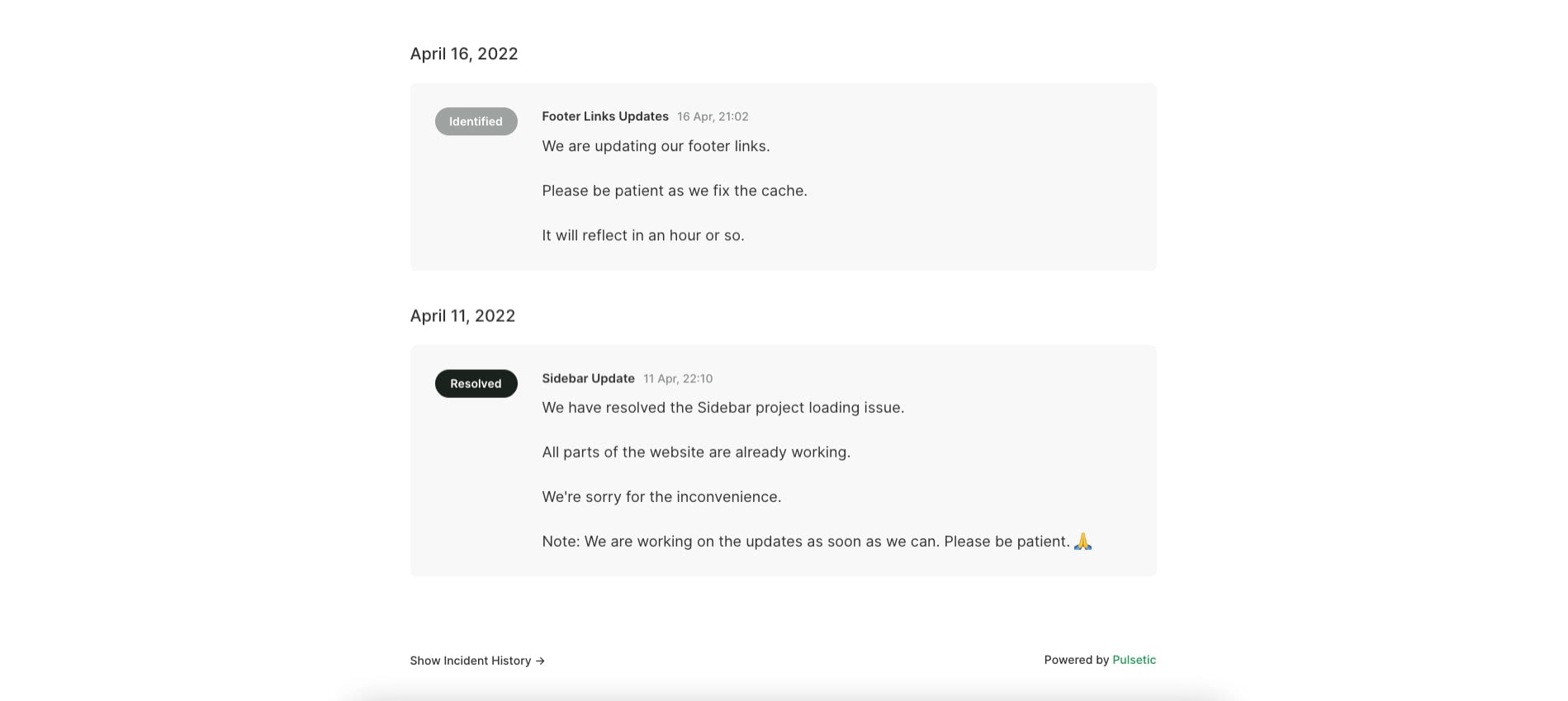Click the Sidebar project loading issue sentence
This screenshot has height=701, width=1568.
click(723, 408)
